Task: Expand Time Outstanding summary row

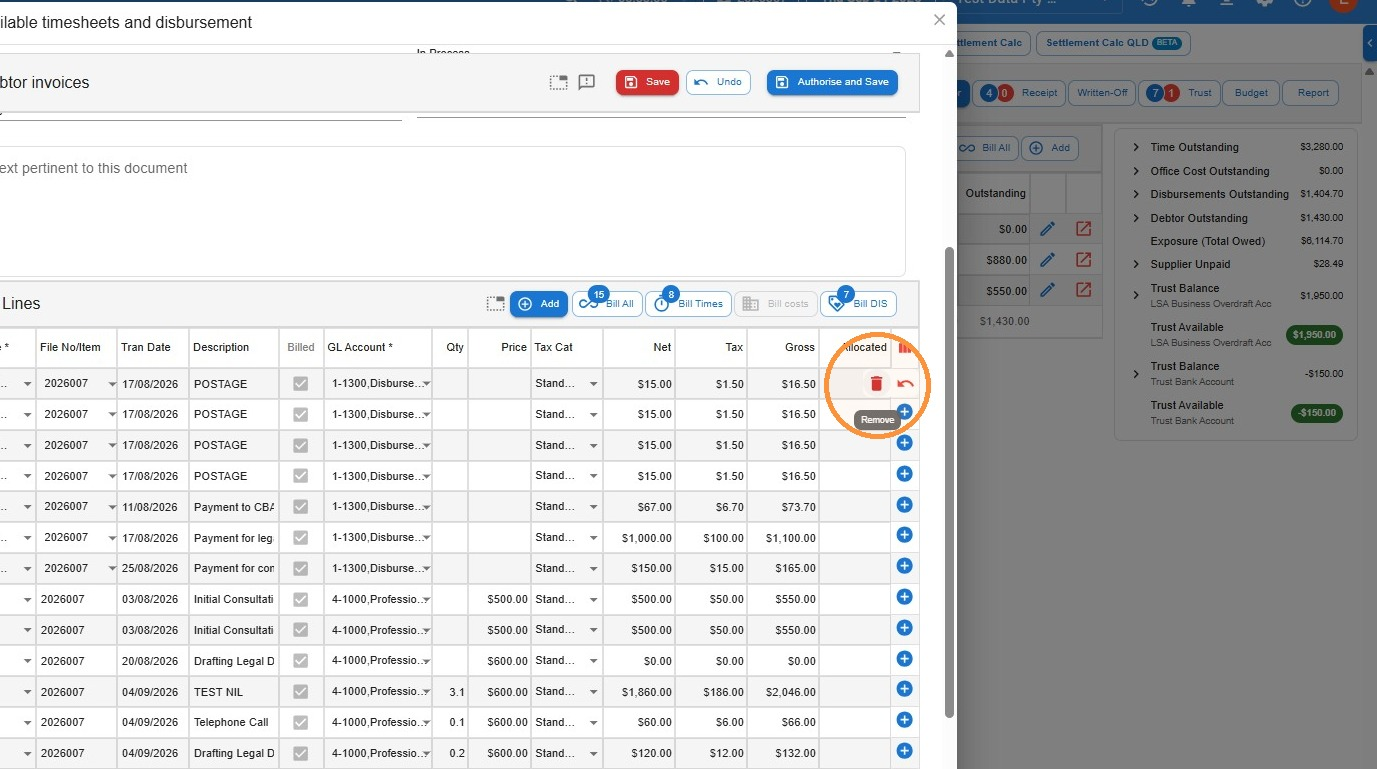Action: pos(1136,147)
